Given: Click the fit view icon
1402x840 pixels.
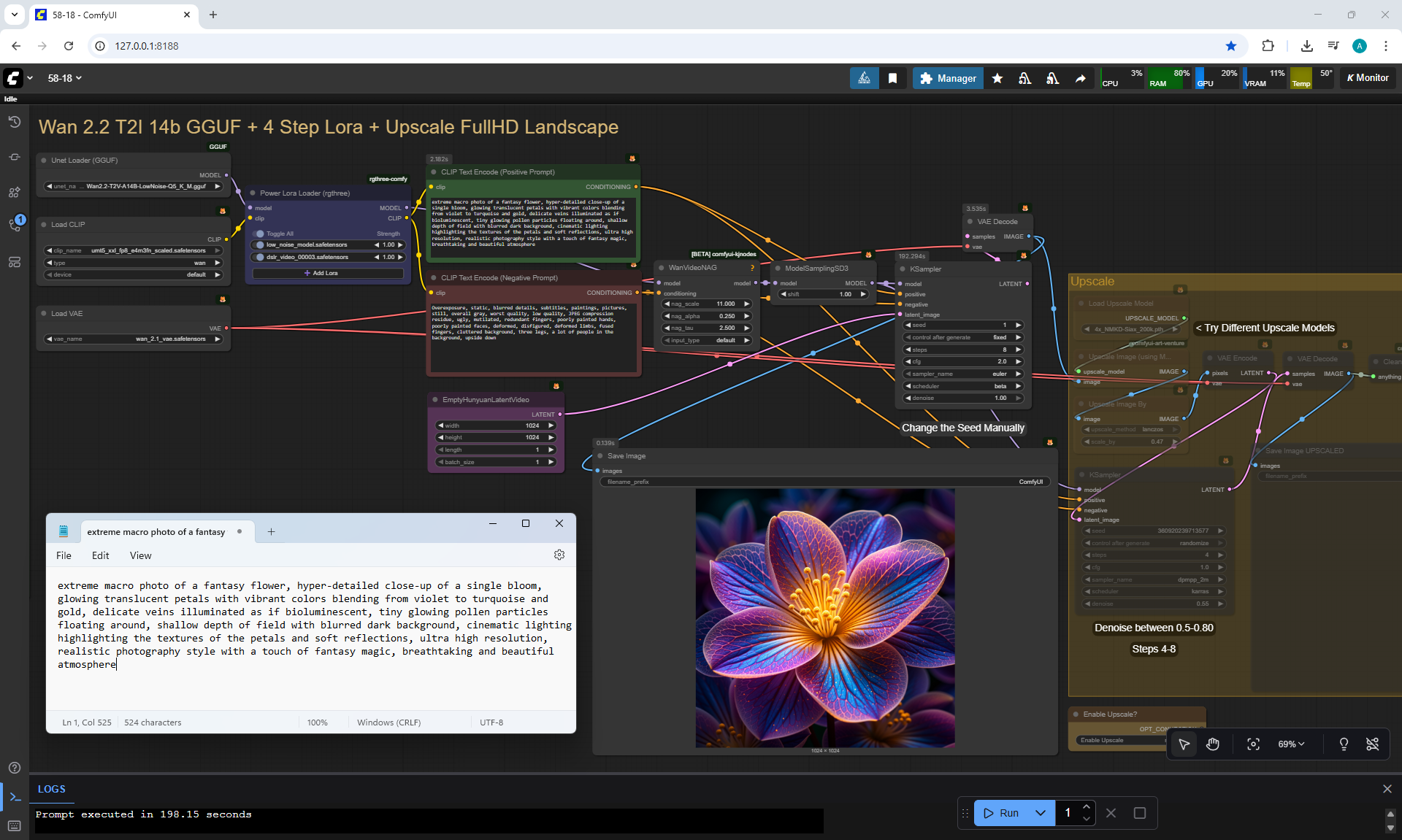Looking at the screenshot, I should point(1253,744).
